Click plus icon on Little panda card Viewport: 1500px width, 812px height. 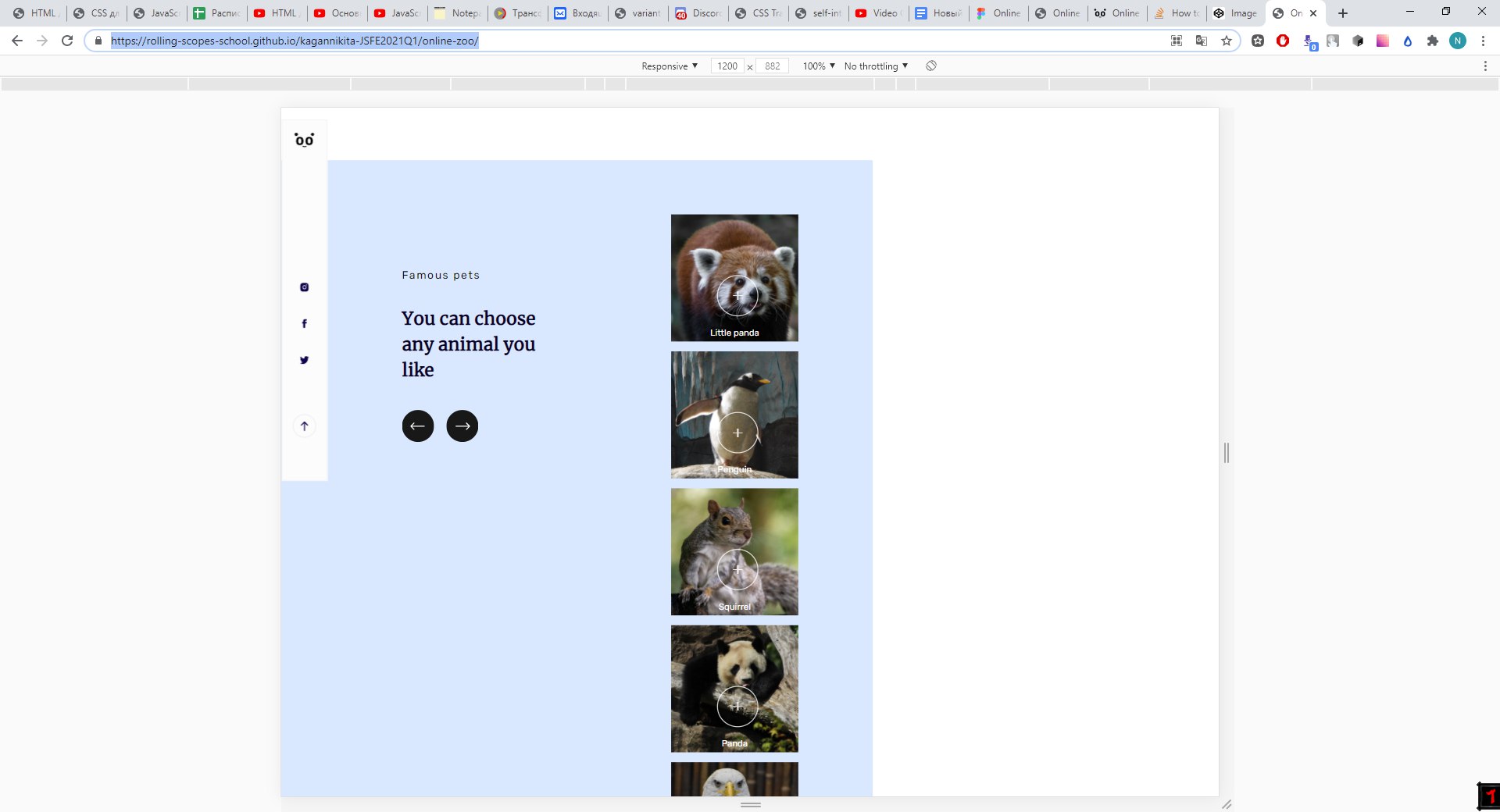(737, 296)
